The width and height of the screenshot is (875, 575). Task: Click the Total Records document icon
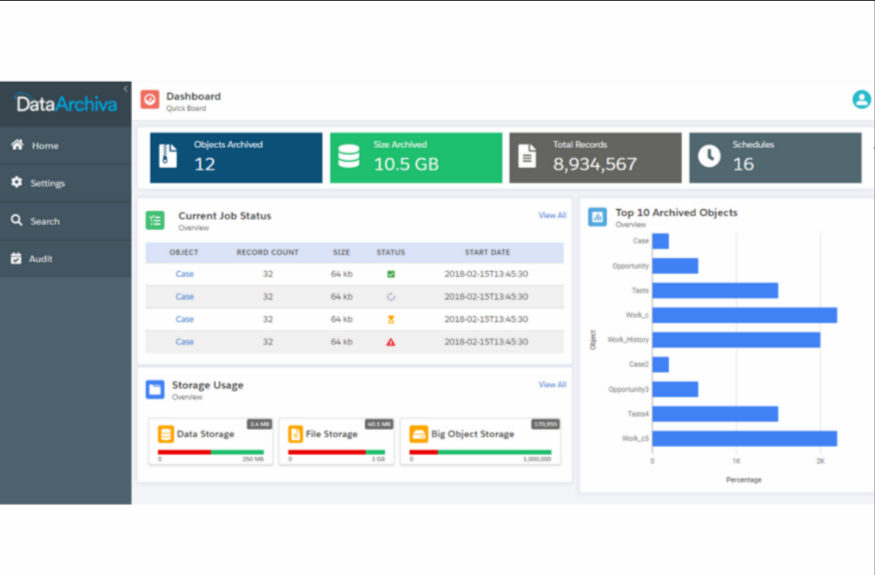[527, 156]
